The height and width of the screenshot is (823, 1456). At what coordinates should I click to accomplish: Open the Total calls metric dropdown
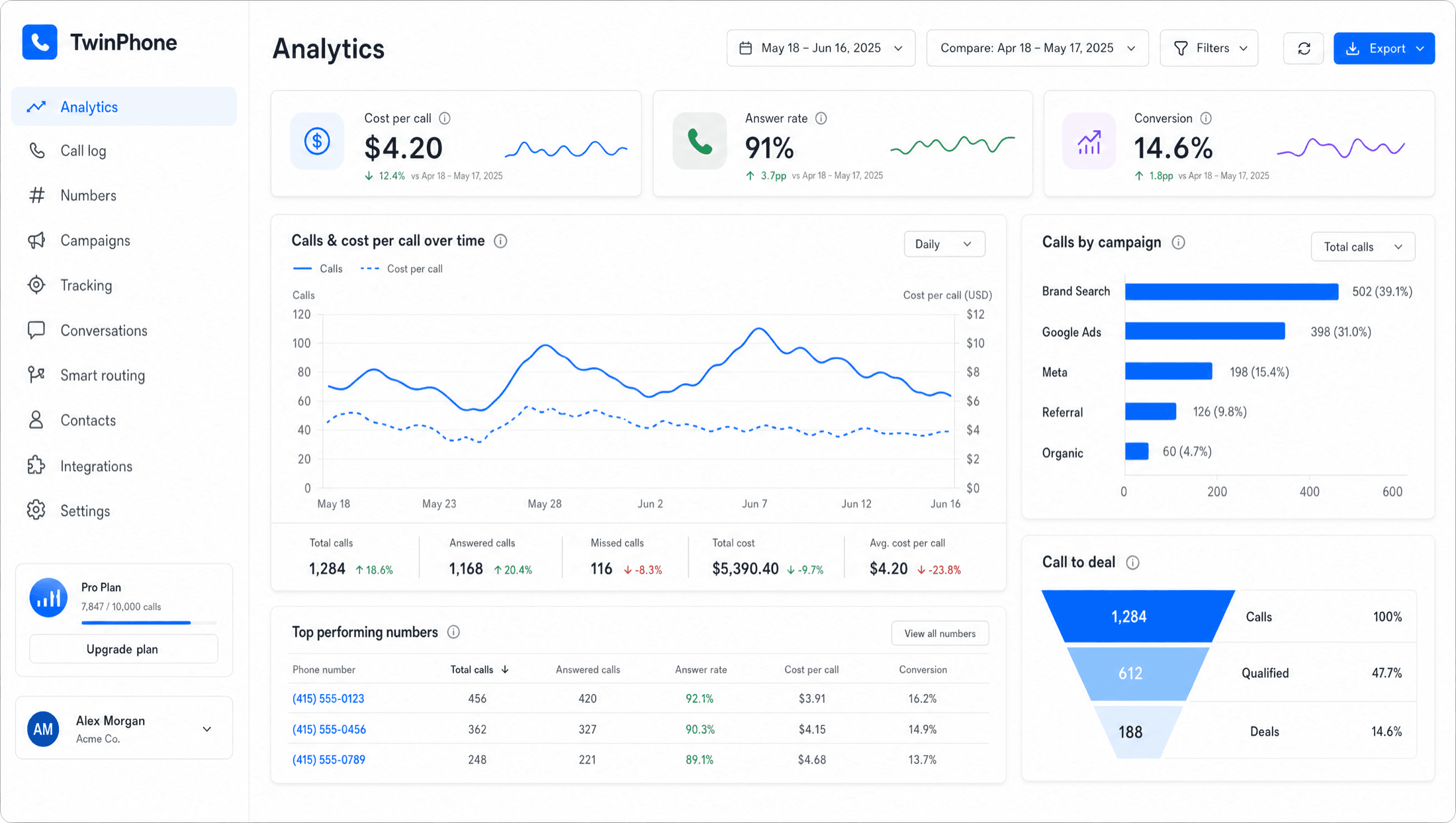click(x=1363, y=247)
